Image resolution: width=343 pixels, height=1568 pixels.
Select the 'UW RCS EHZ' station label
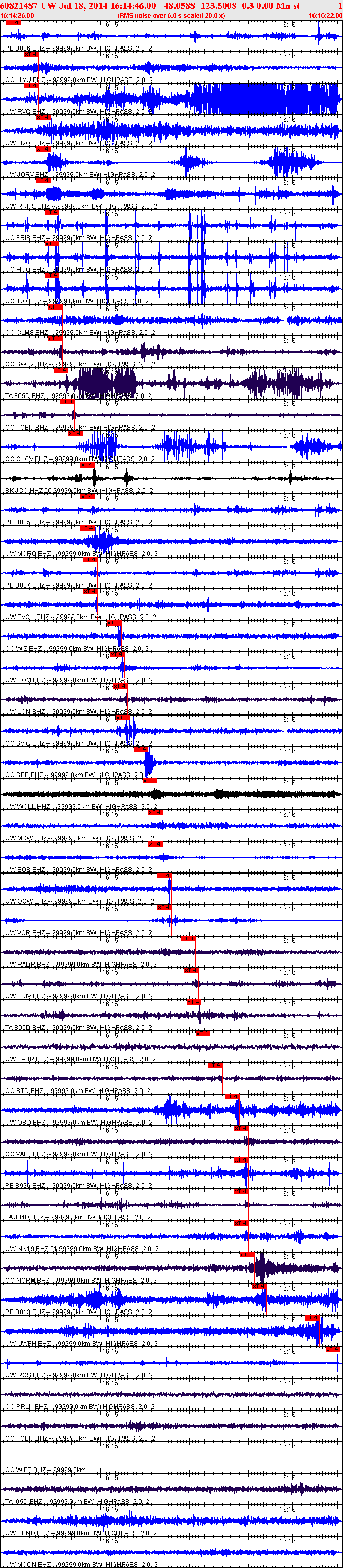click(25, 1376)
